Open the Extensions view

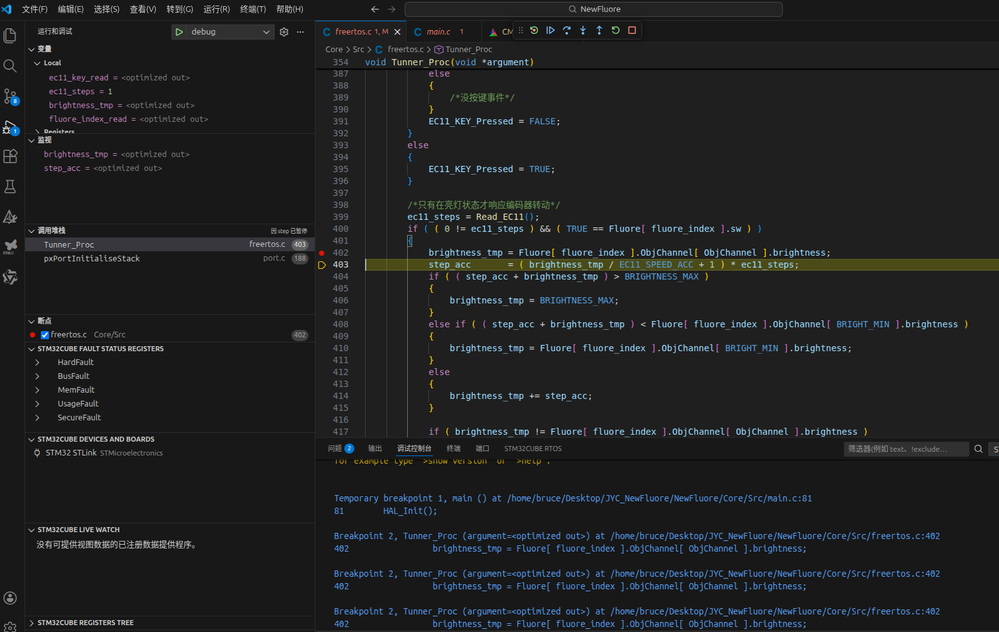(x=11, y=157)
